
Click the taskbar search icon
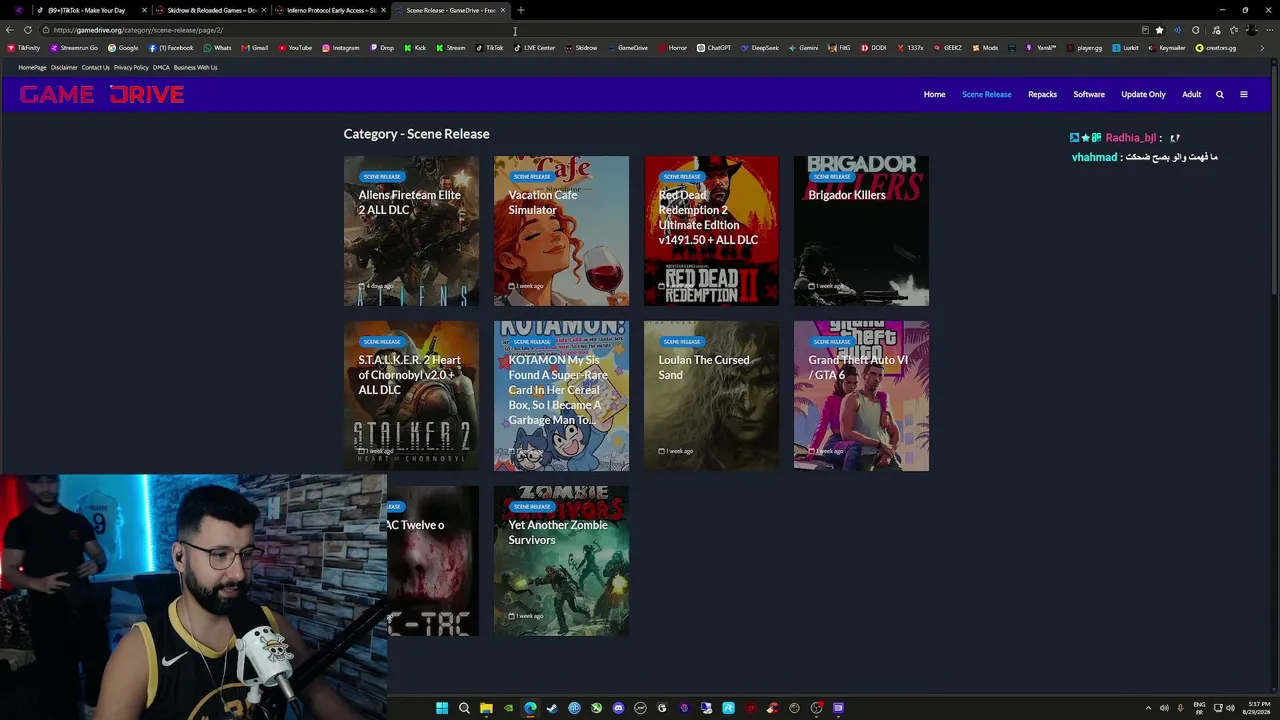pos(464,708)
